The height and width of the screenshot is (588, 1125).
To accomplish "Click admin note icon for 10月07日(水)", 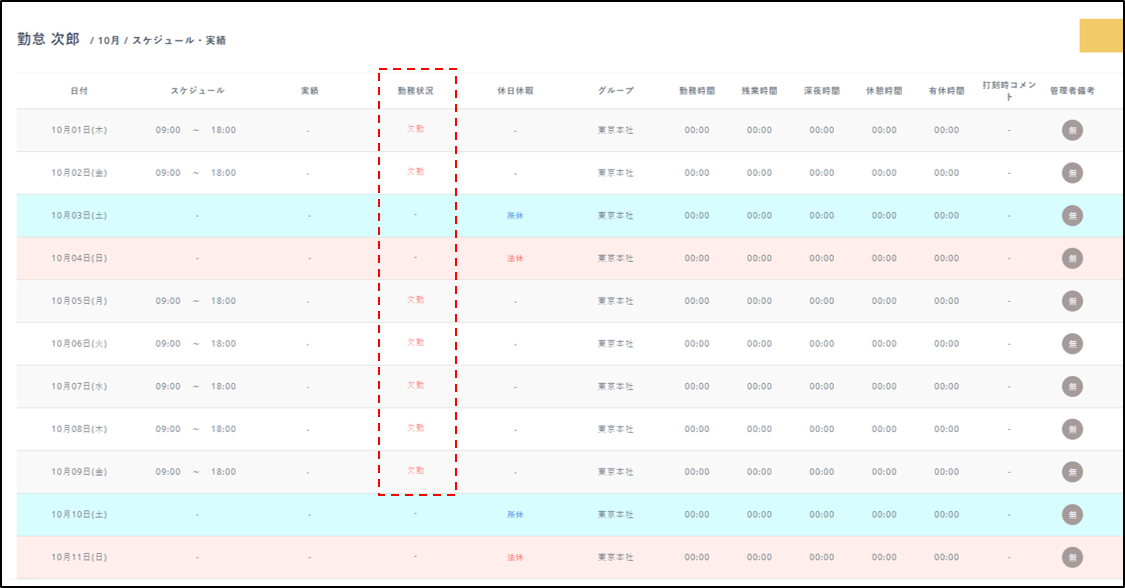I will click(x=1072, y=387).
